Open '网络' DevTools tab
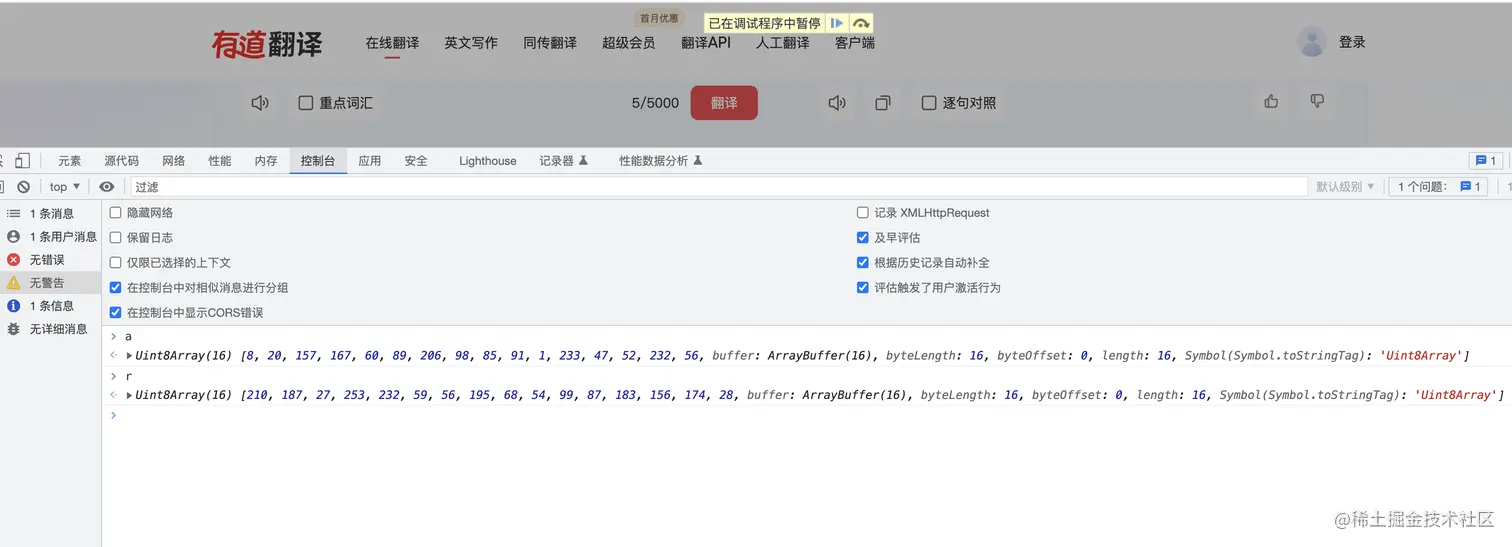The width and height of the screenshot is (1512, 547). tap(174, 161)
